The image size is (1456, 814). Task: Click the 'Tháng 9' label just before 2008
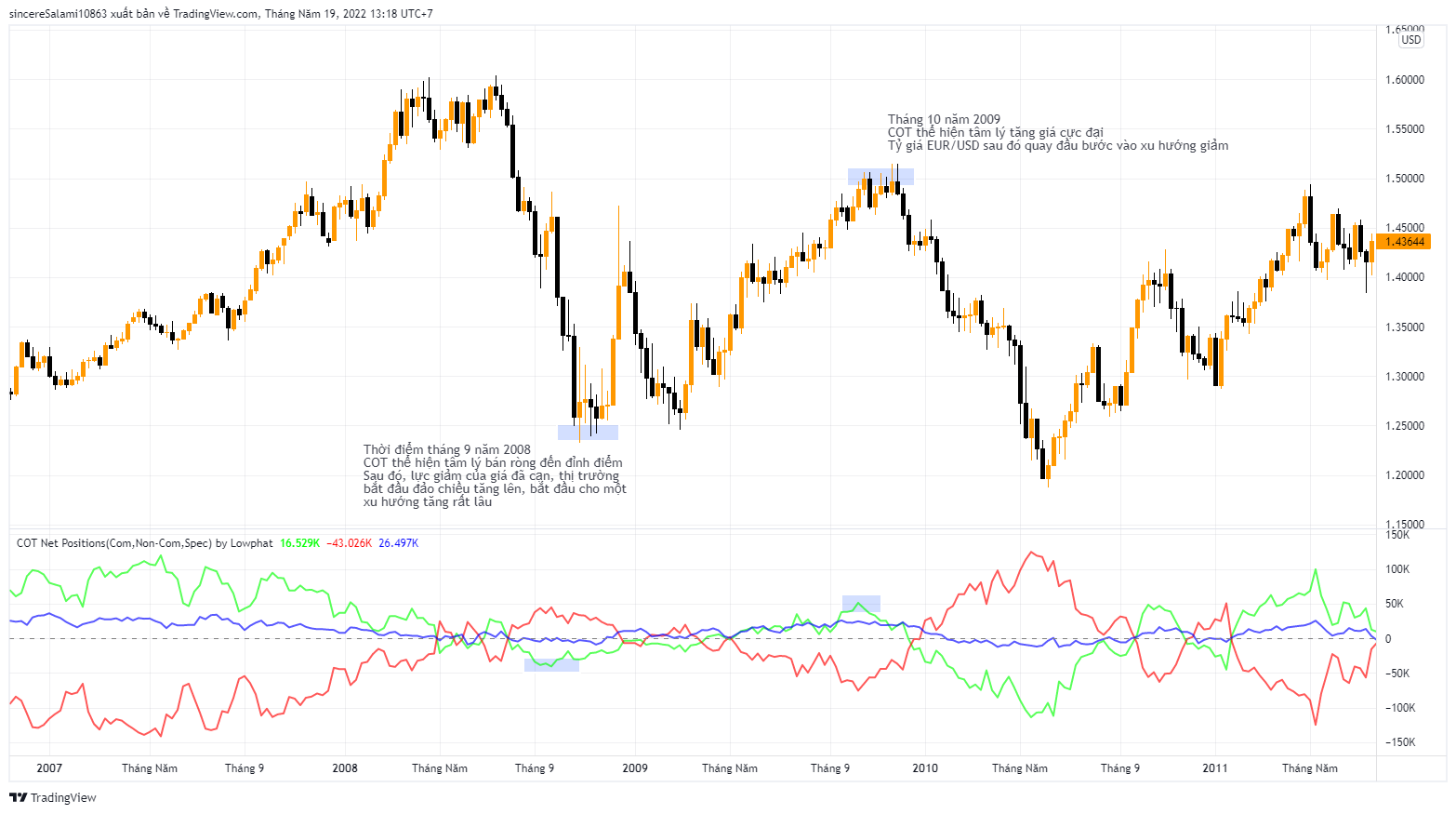[245, 768]
